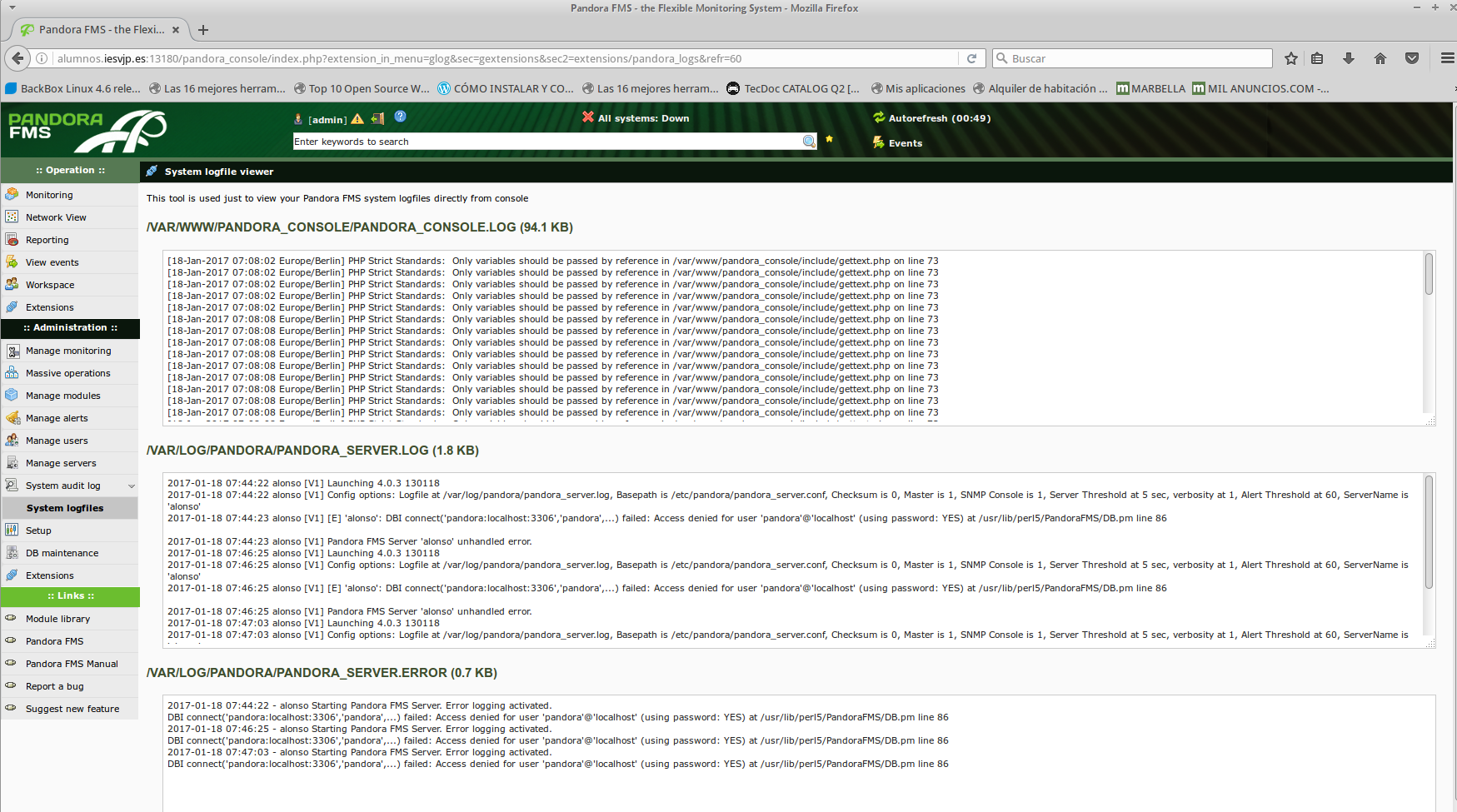Reload the page using the address bar button

click(971, 58)
